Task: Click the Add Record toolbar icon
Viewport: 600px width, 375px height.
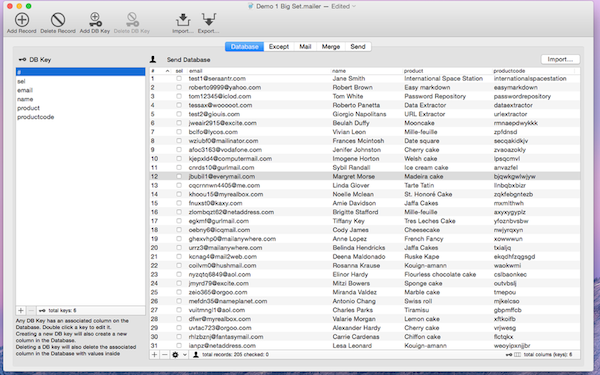Action: pyautogui.click(x=22, y=20)
